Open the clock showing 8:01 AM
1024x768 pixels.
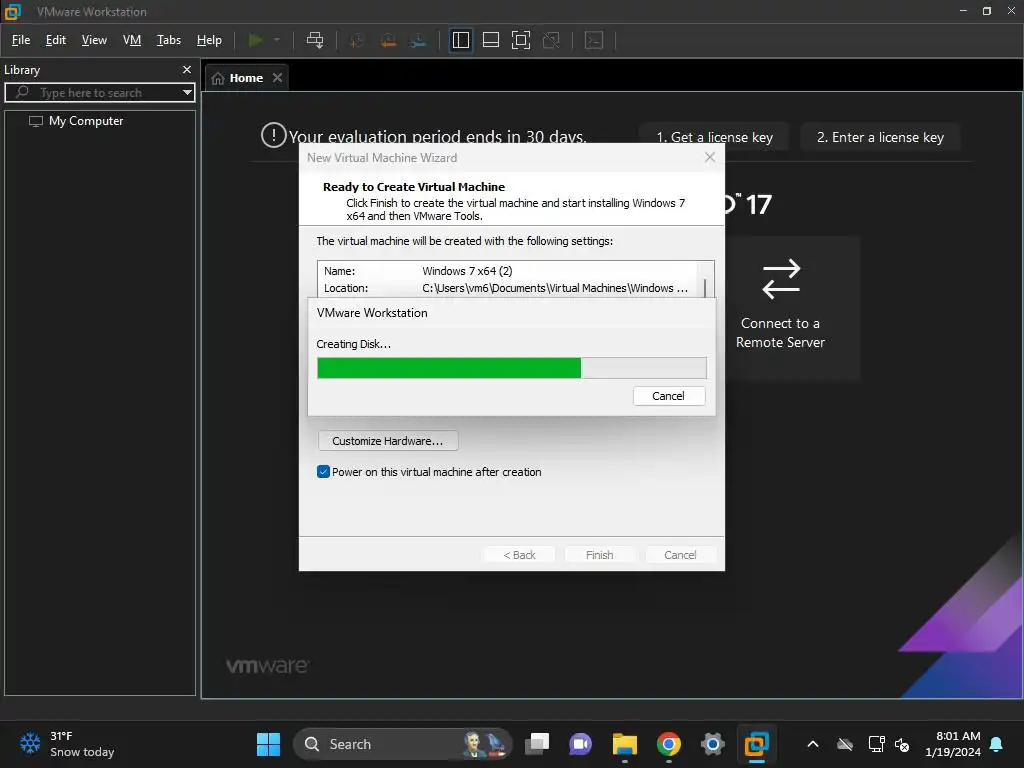click(x=953, y=744)
